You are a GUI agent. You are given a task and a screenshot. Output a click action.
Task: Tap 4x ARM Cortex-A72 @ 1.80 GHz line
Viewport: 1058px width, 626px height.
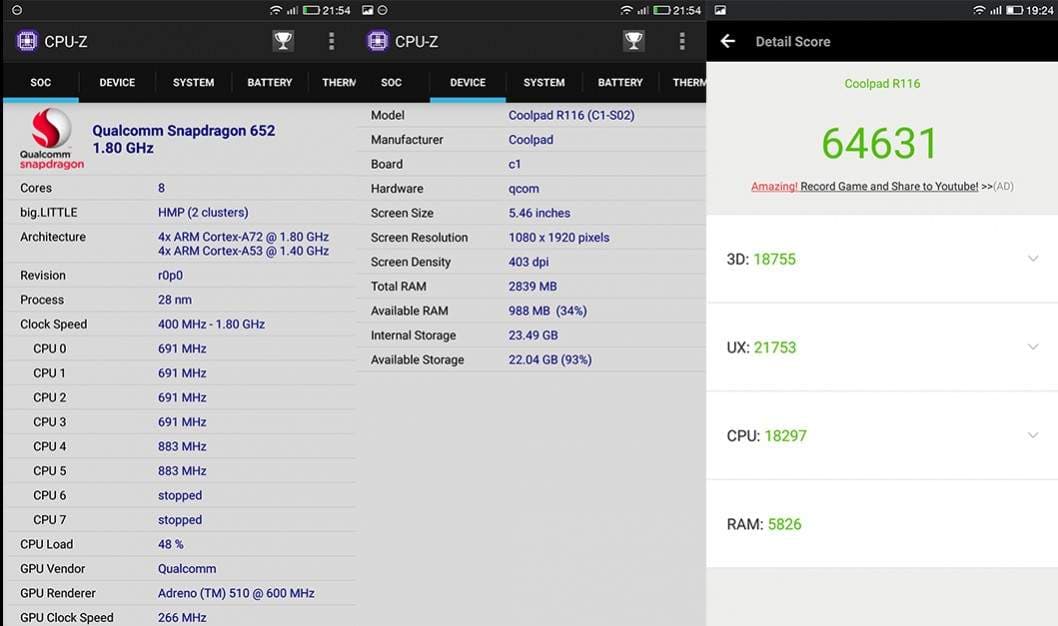point(243,237)
